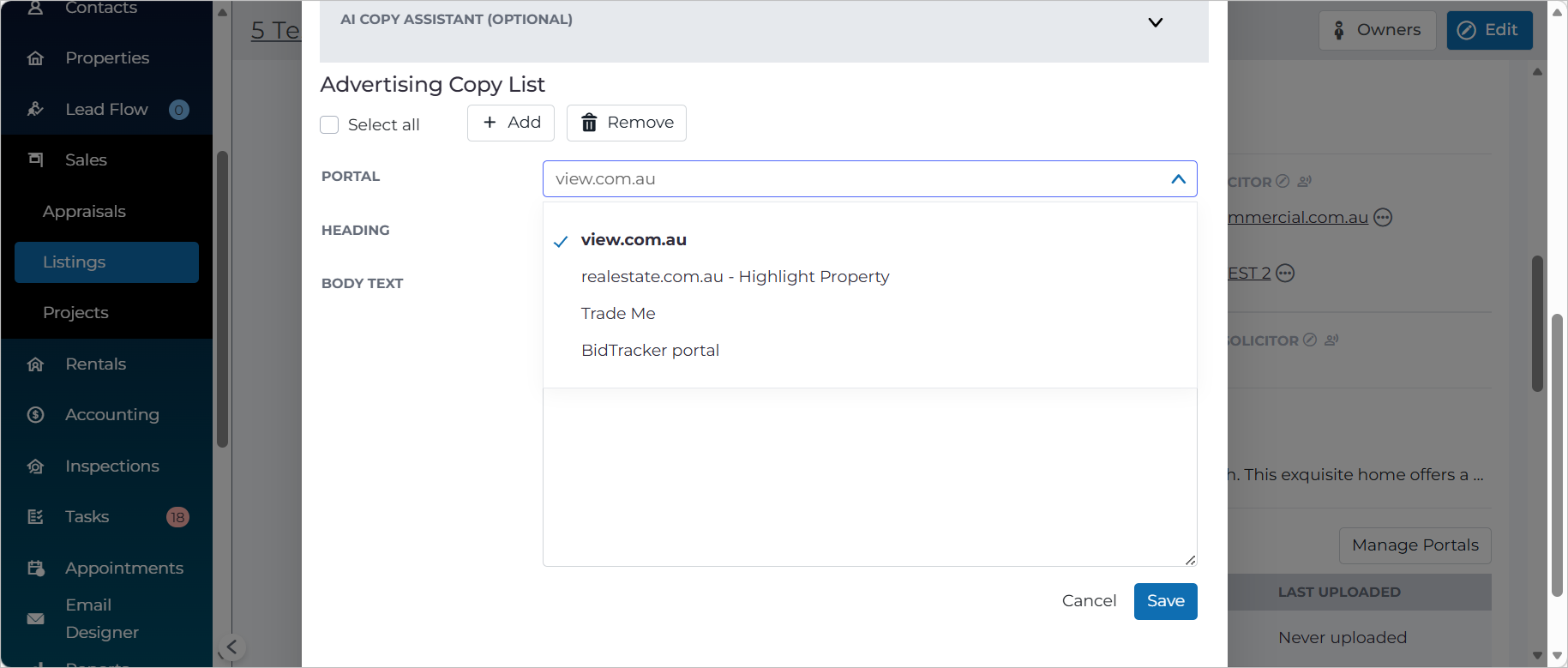The width and height of the screenshot is (1568, 668).
Task: Open the EST 2 link
Action: [x=1249, y=274]
